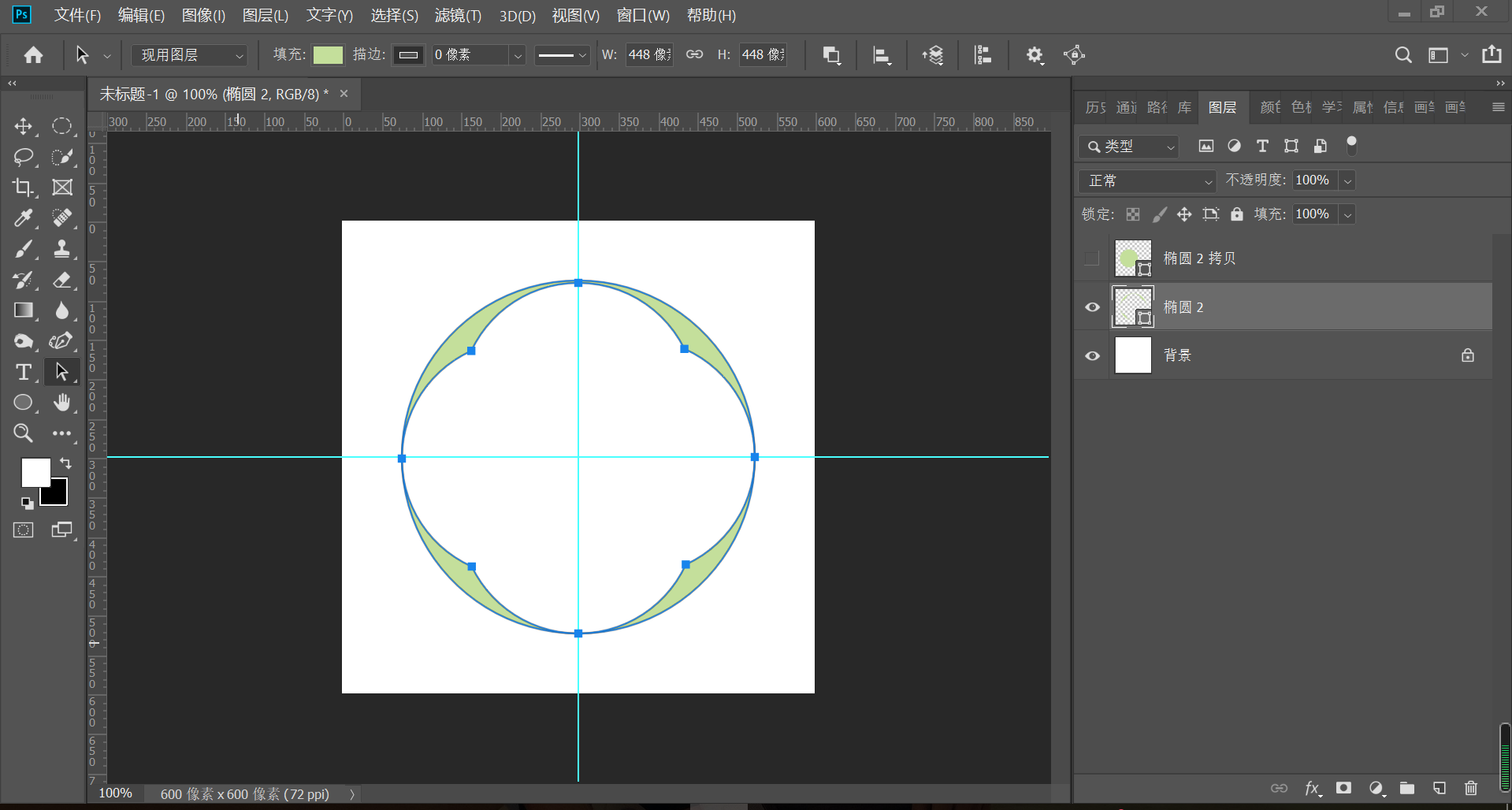Select the Brush tool
Image resolution: width=1512 pixels, height=810 pixels.
pos(23,249)
